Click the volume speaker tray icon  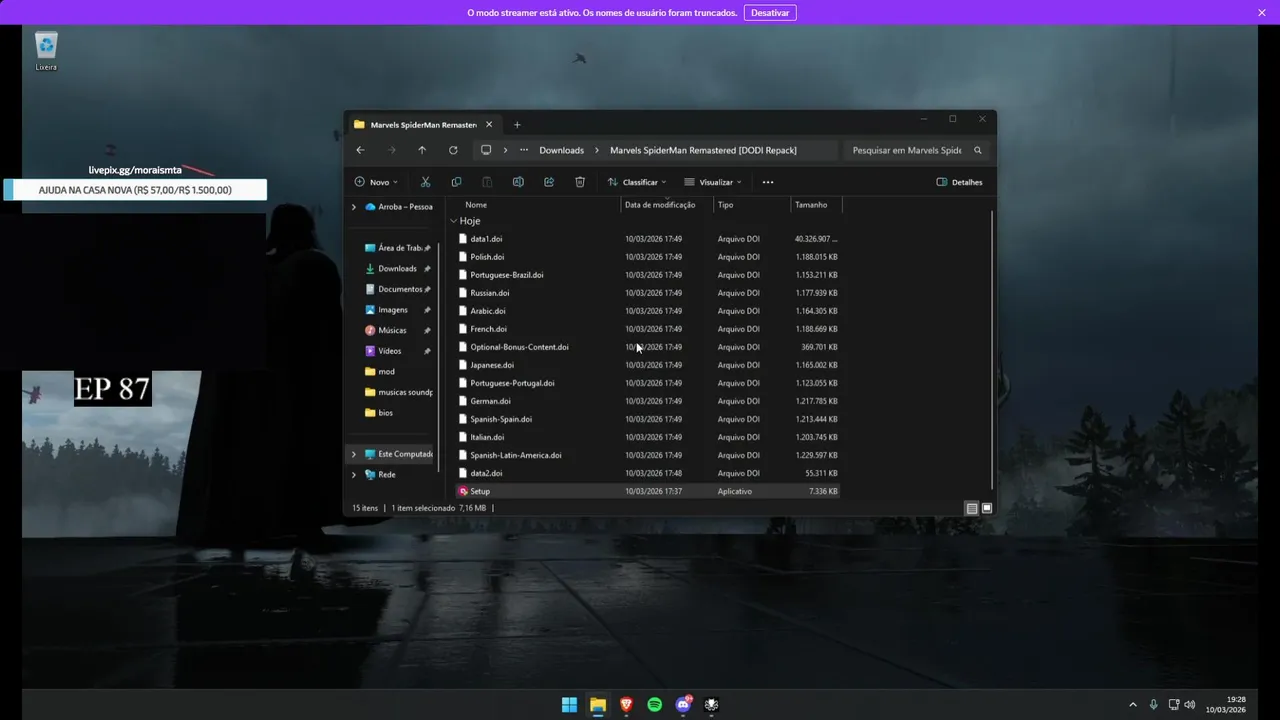tap(1190, 704)
